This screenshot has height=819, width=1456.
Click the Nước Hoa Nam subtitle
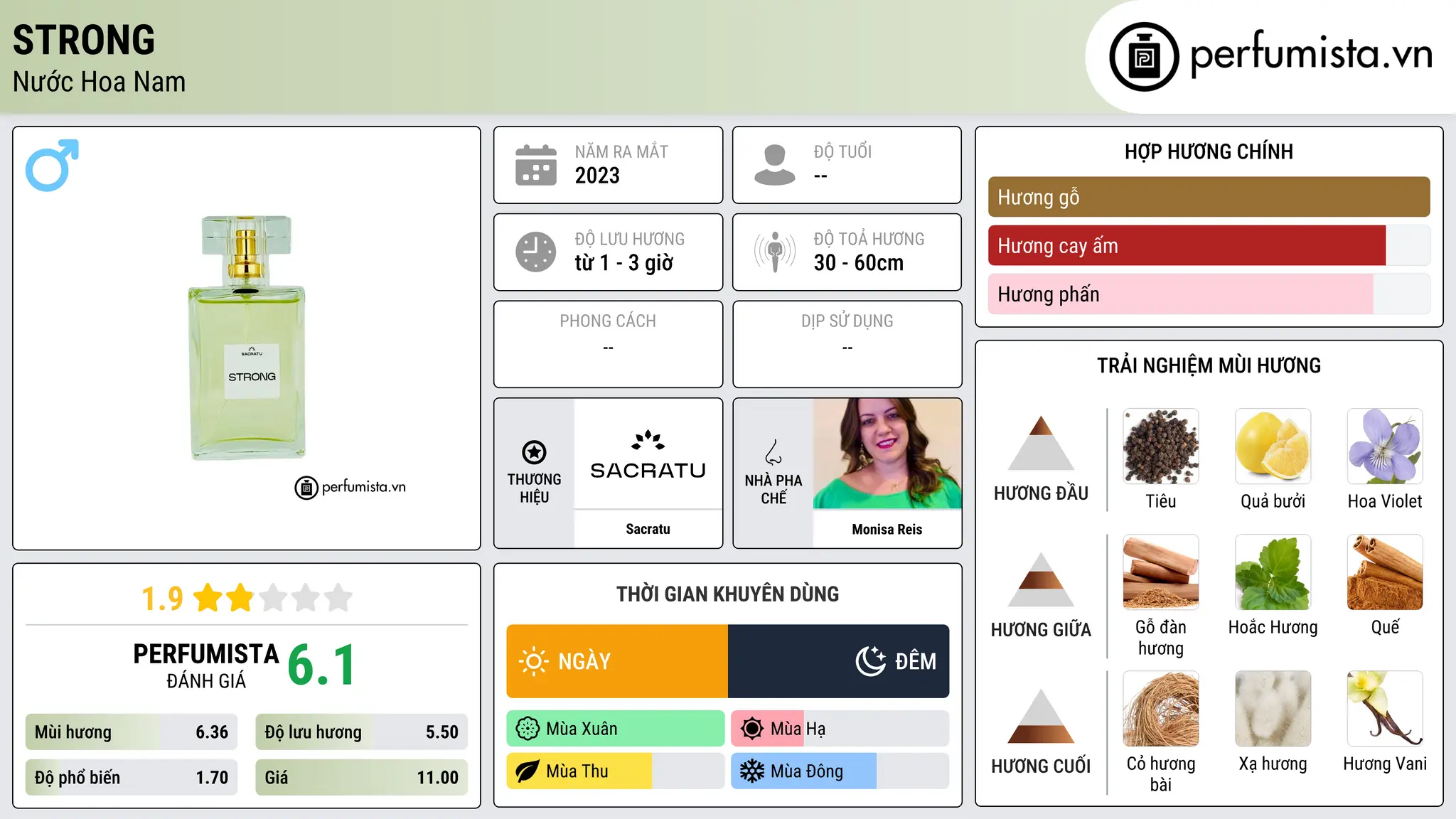(100, 82)
